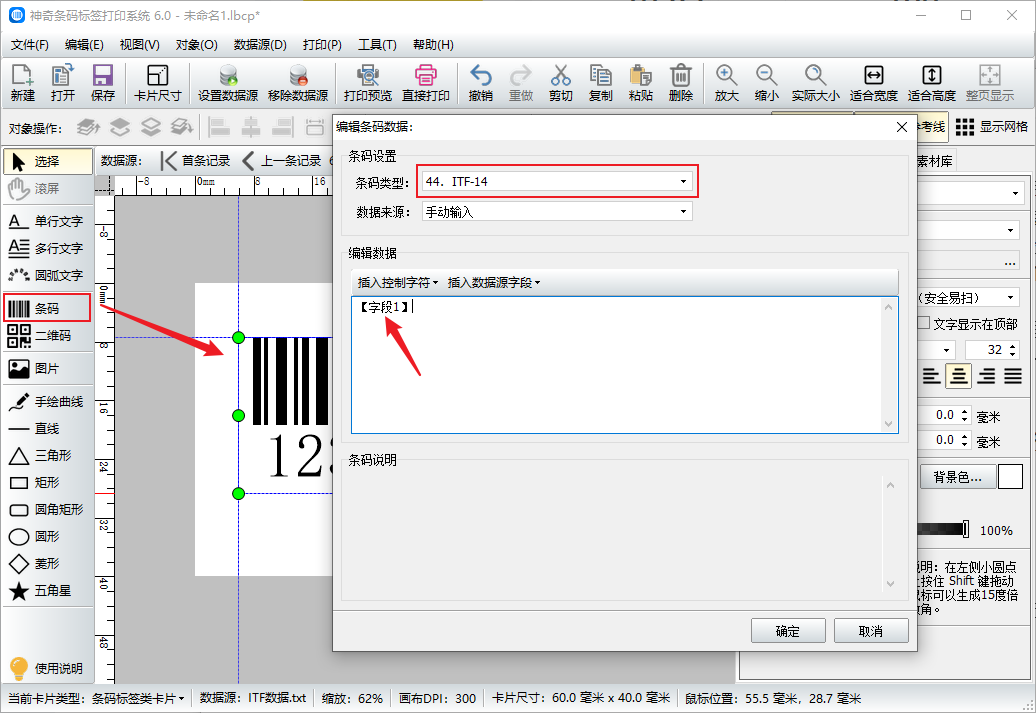
Task: Click 取消 button in dialog
Action: (x=871, y=631)
